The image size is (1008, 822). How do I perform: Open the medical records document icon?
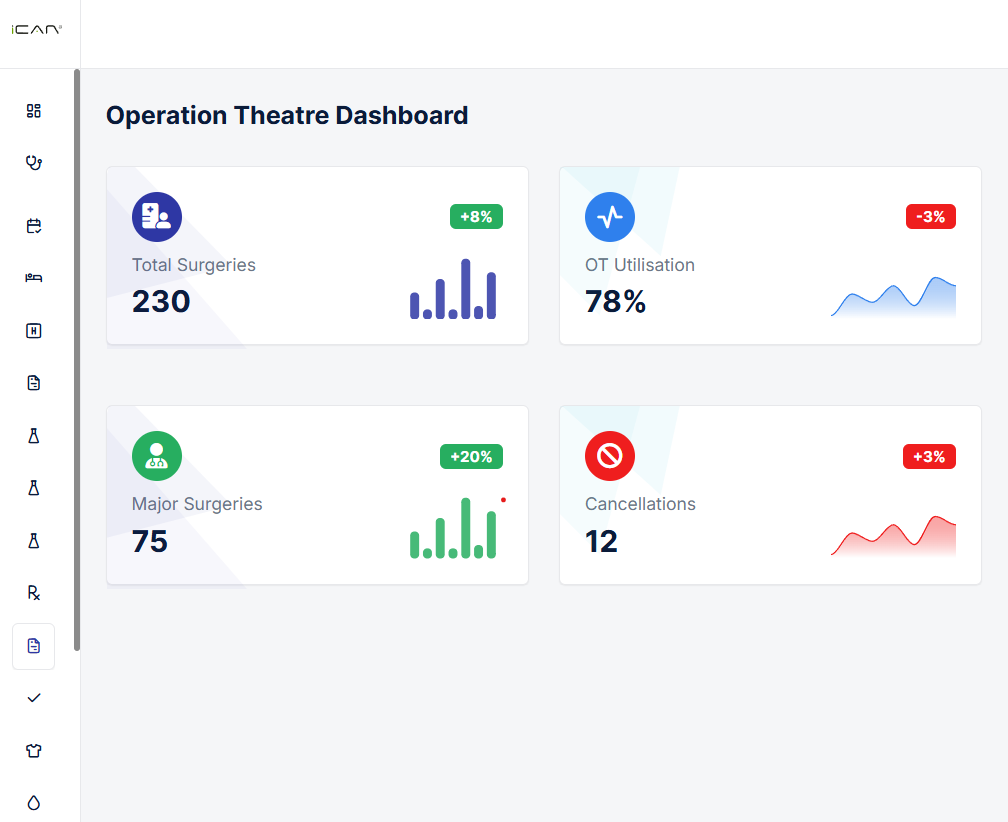click(x=33, y=382)
